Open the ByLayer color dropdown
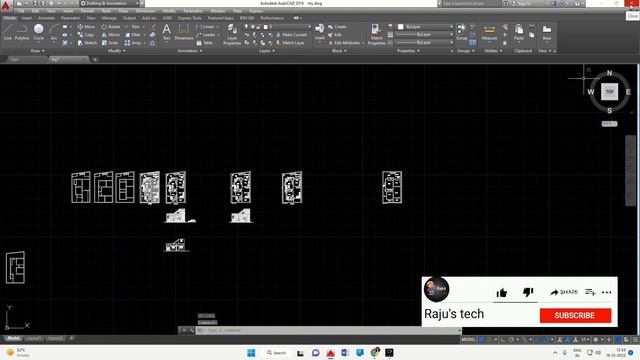The image size is (640, 360). [425, 27]
